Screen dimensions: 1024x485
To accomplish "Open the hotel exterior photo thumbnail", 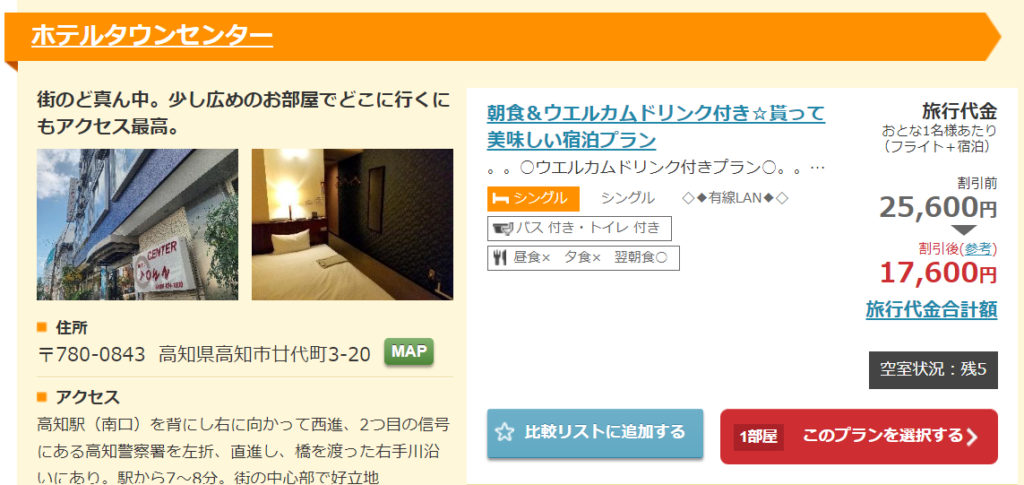I will coord(137,225).
